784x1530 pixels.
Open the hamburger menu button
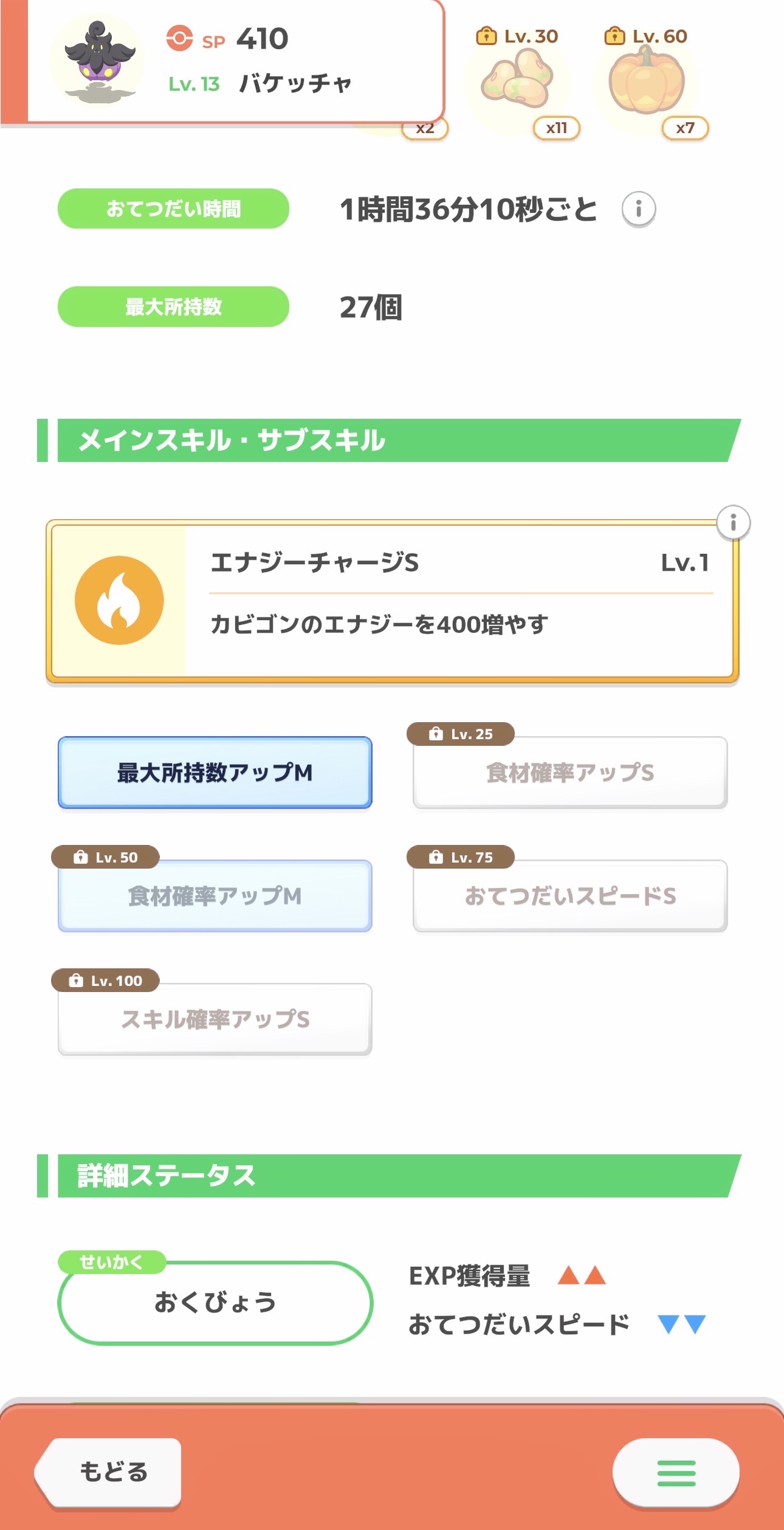pyautogui.click(x=676, y=1473)
